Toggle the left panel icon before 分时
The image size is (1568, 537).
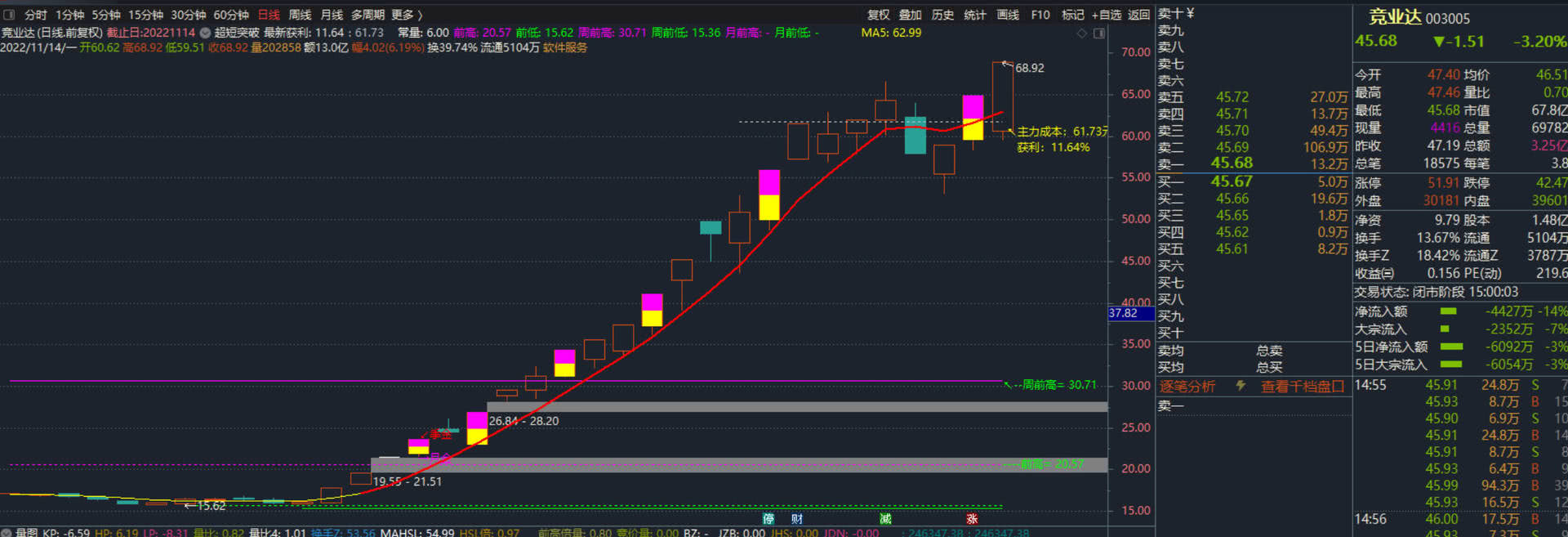tap(10, 15)
